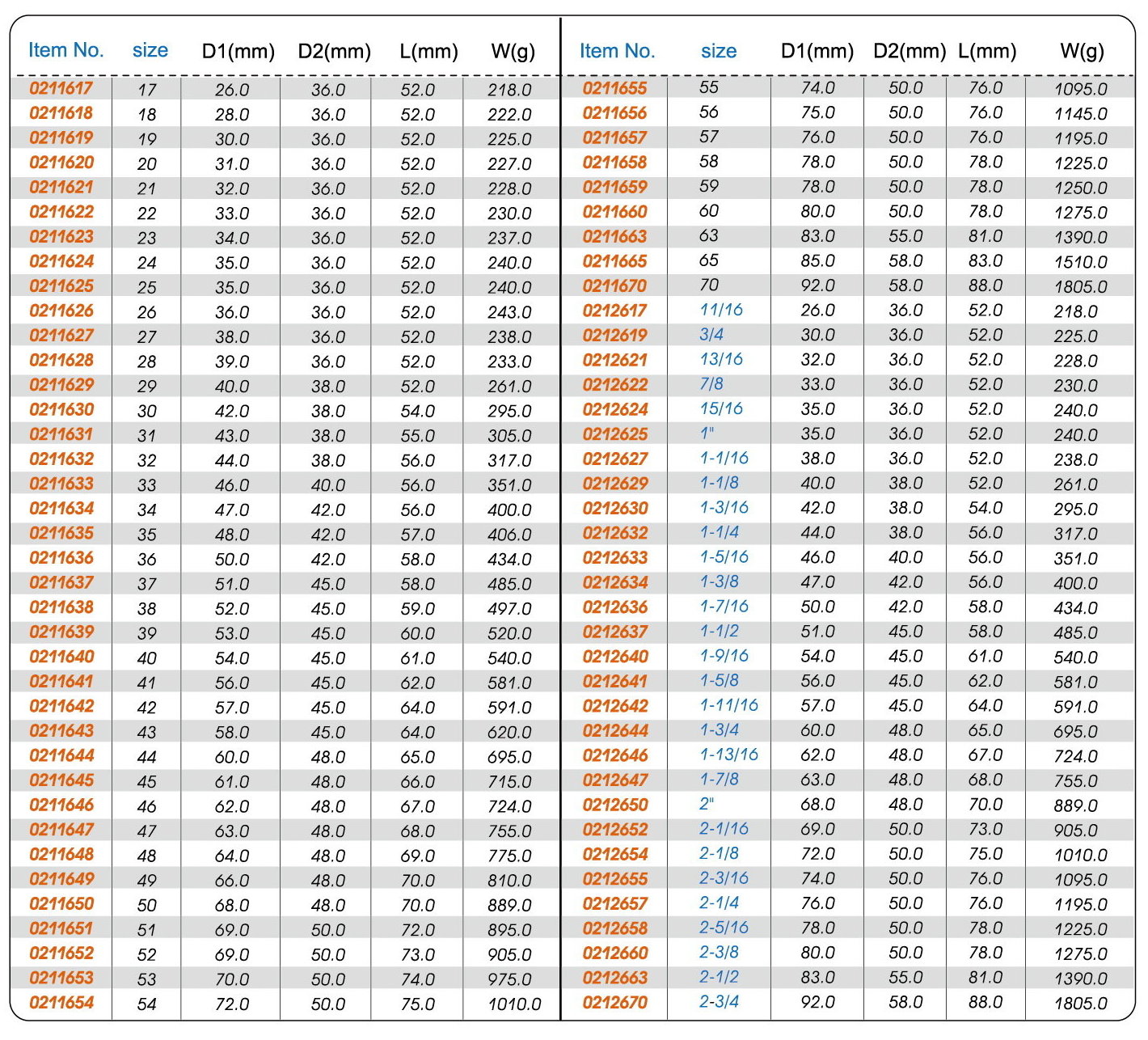Image resolution: width=1148 pixels, height=1040 pixels.
Task: Click size 37 in row 0211637
Action: [x=147, y=584]
